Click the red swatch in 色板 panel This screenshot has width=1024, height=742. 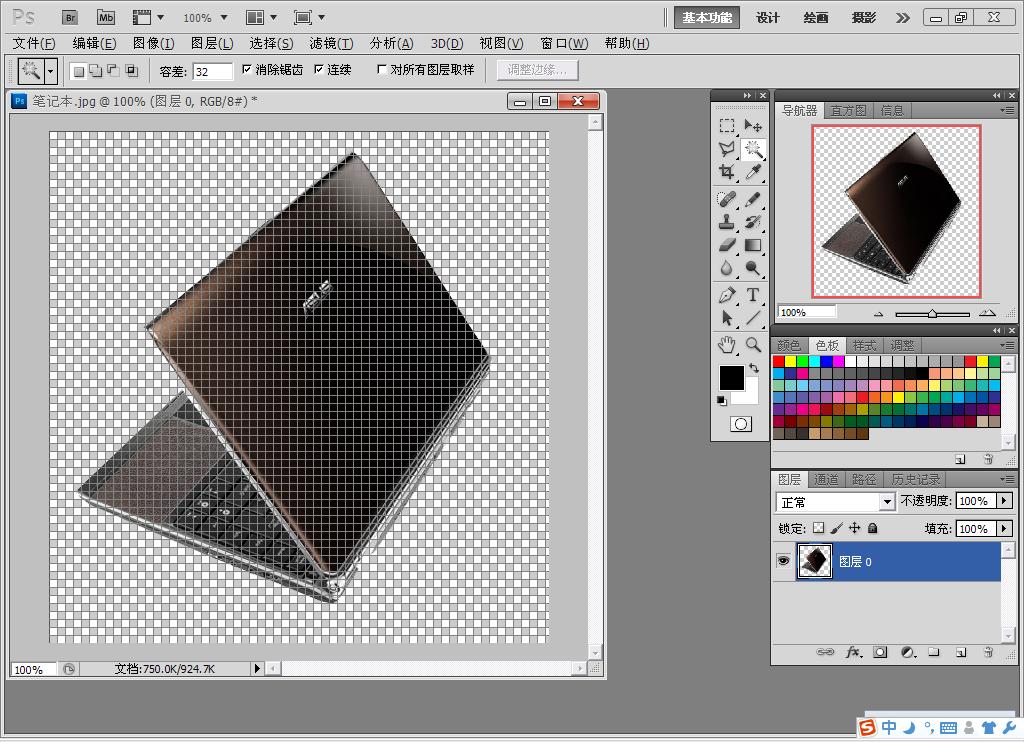click(778, 361)
